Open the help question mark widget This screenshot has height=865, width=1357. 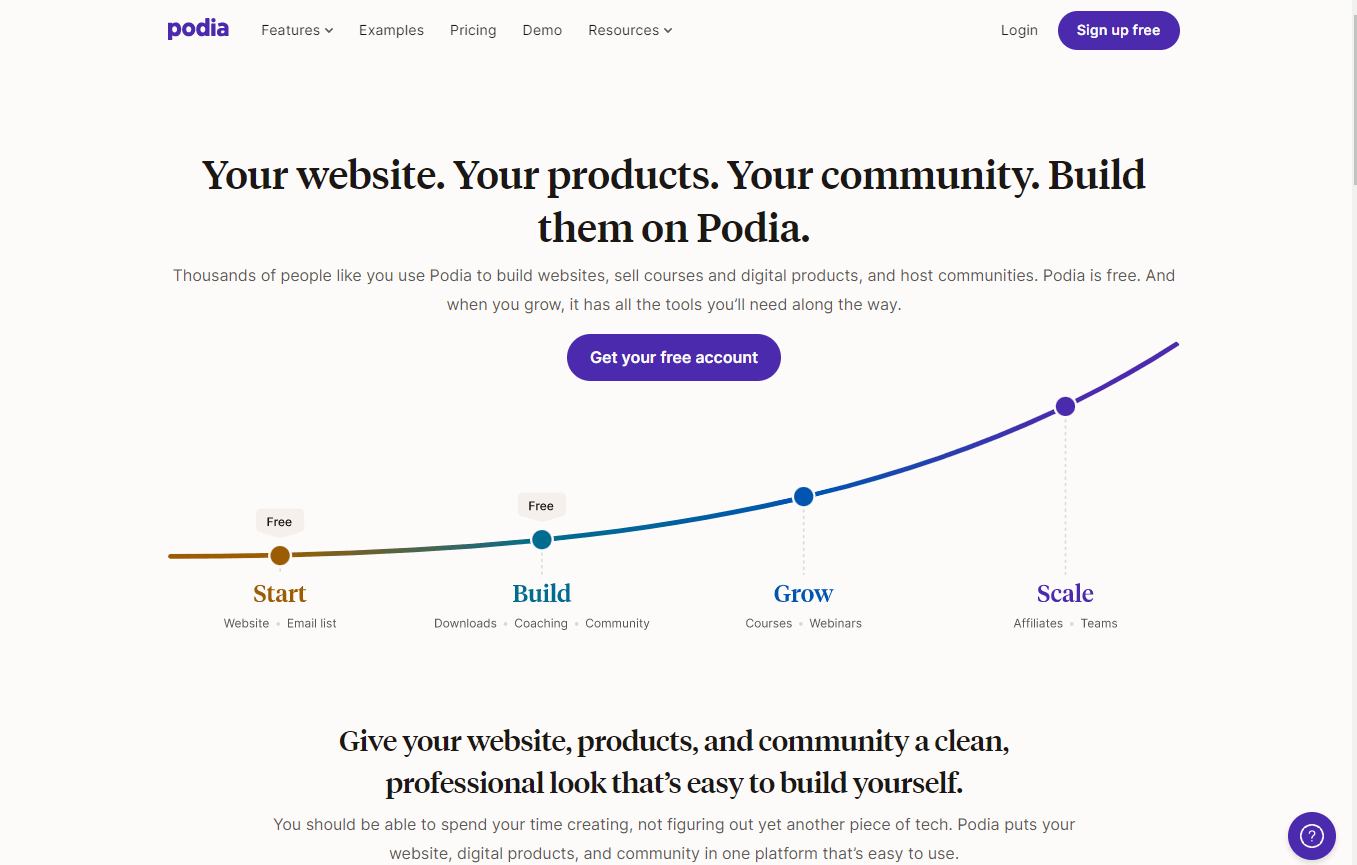pyautogui.click(x=1311, y=836)
